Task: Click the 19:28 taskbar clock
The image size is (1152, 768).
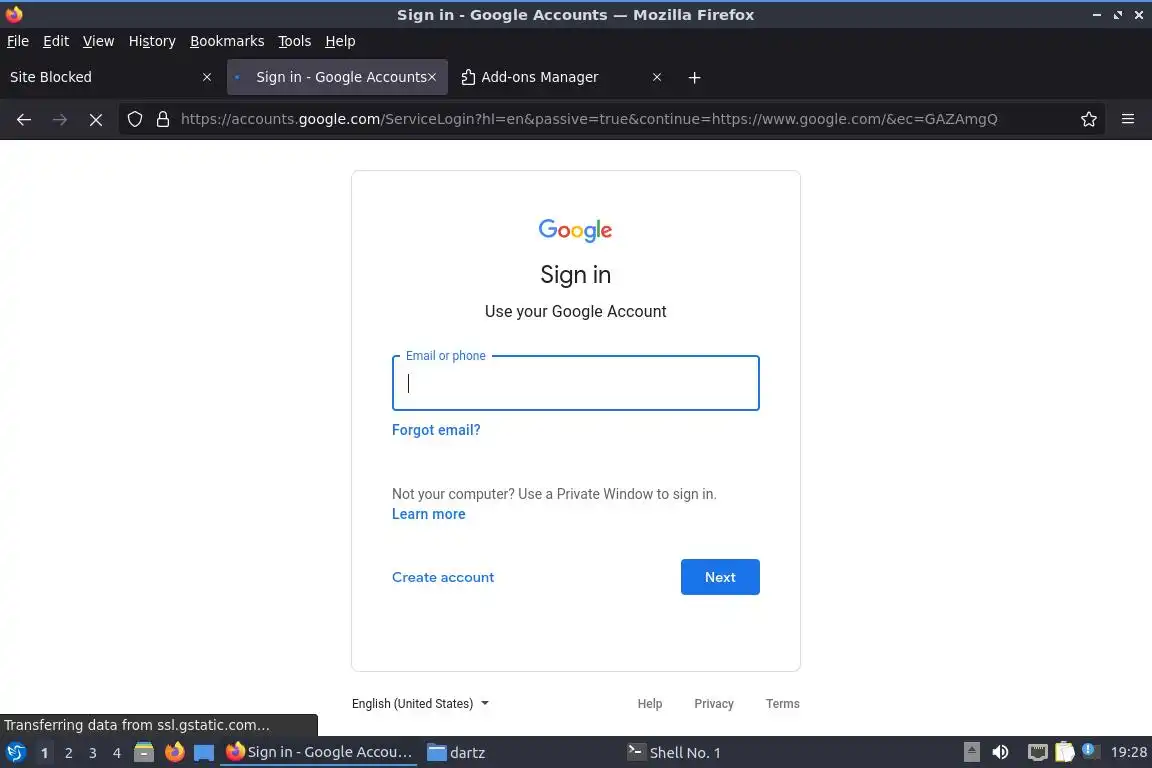Action: click(1128, 752)
